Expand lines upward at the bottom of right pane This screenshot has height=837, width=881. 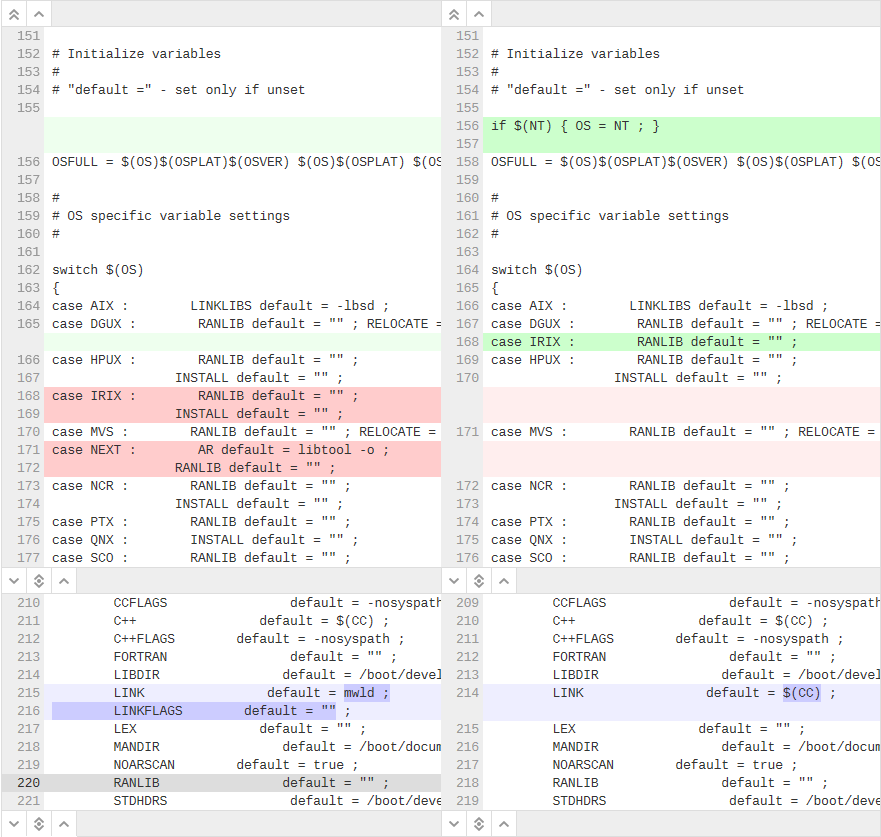(504, 823)
